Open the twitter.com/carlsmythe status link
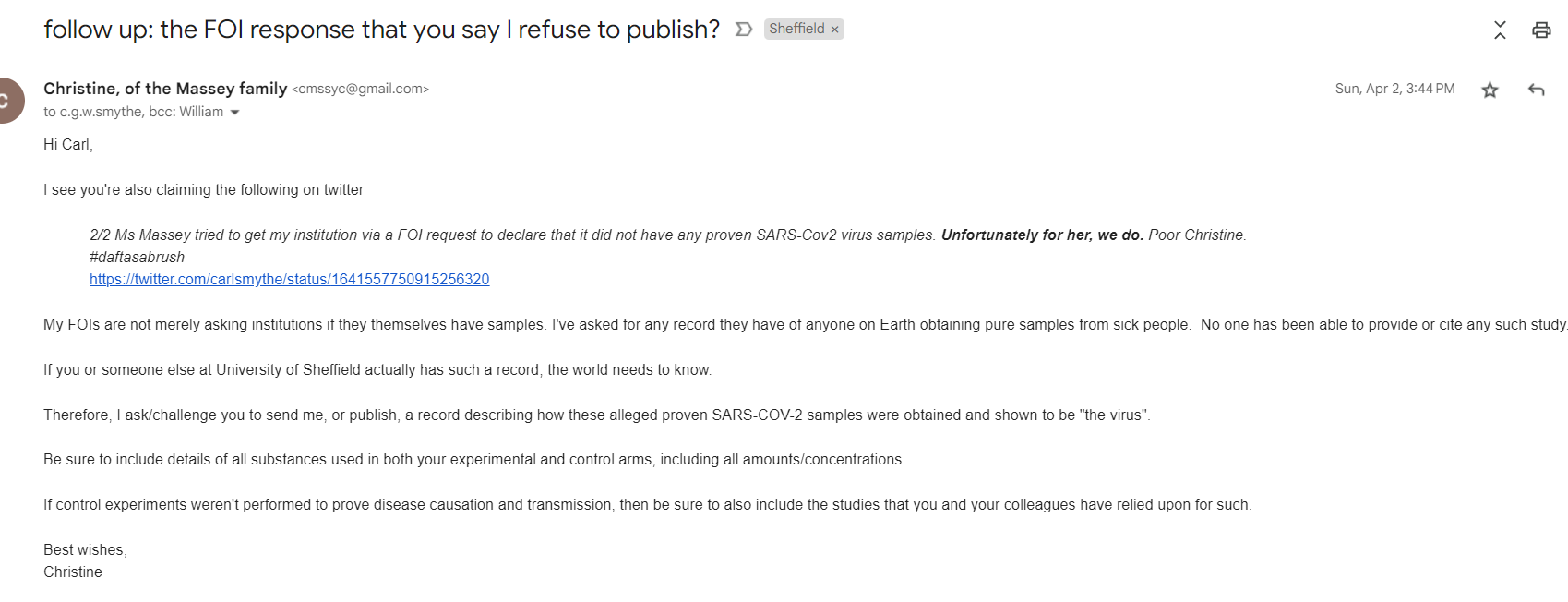This screenshot has height=602, width=1568. 289,279
